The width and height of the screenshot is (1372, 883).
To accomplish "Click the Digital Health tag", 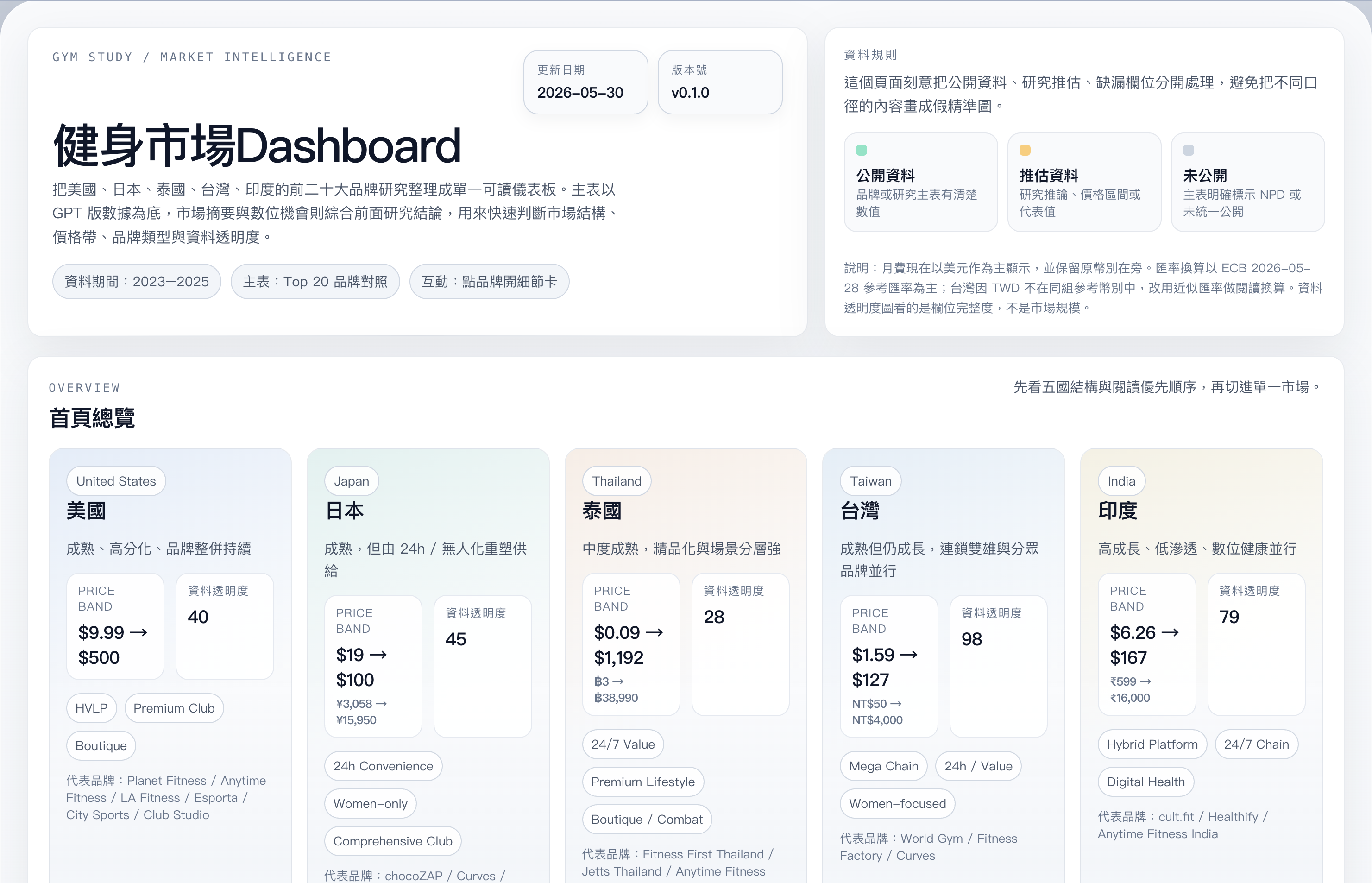I will (x=1145, y=782).
